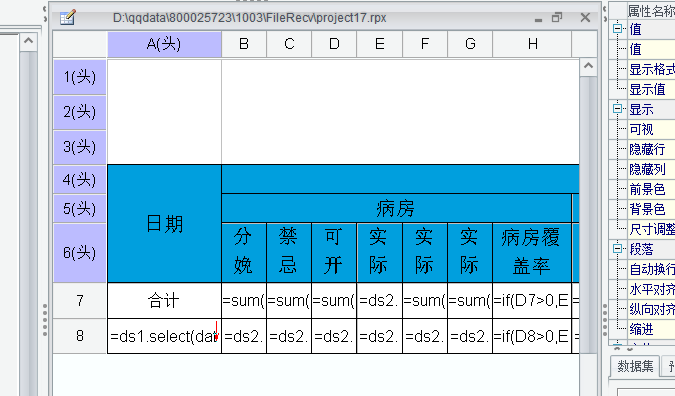This screenshot has width=675, height=396.
Task: Click the 属性名称 column header
Action: click(x=651, y=11)
